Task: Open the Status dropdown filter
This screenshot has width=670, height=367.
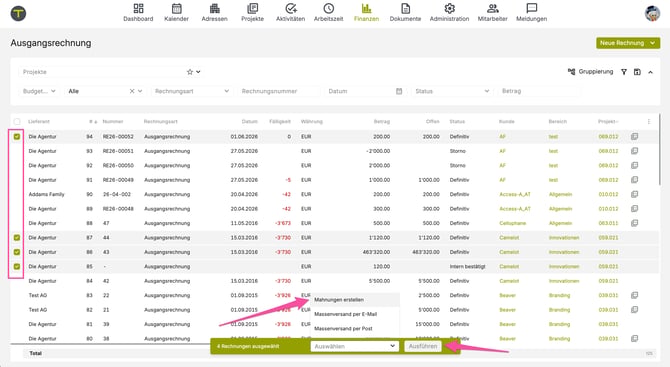Action: (452, 91)
